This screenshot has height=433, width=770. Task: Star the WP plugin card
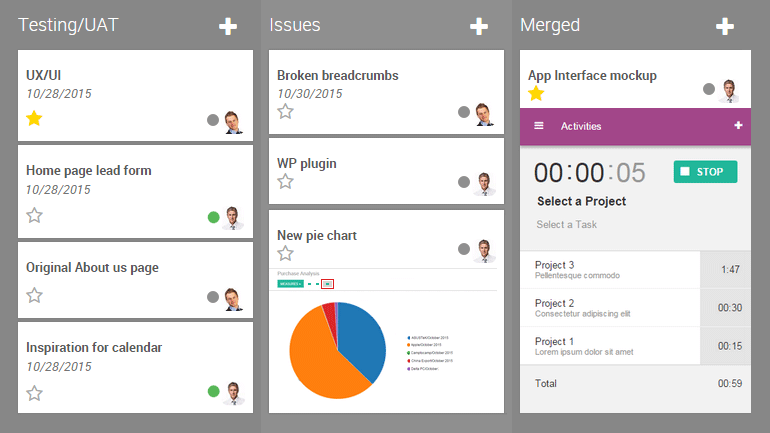coord(286,182)
